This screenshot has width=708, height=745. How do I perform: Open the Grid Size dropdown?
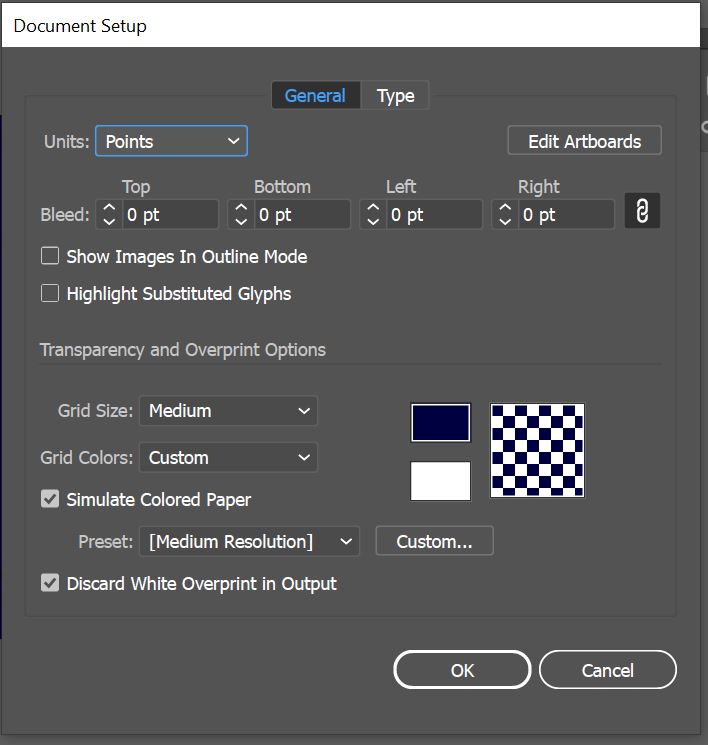(x=229, y=411)
